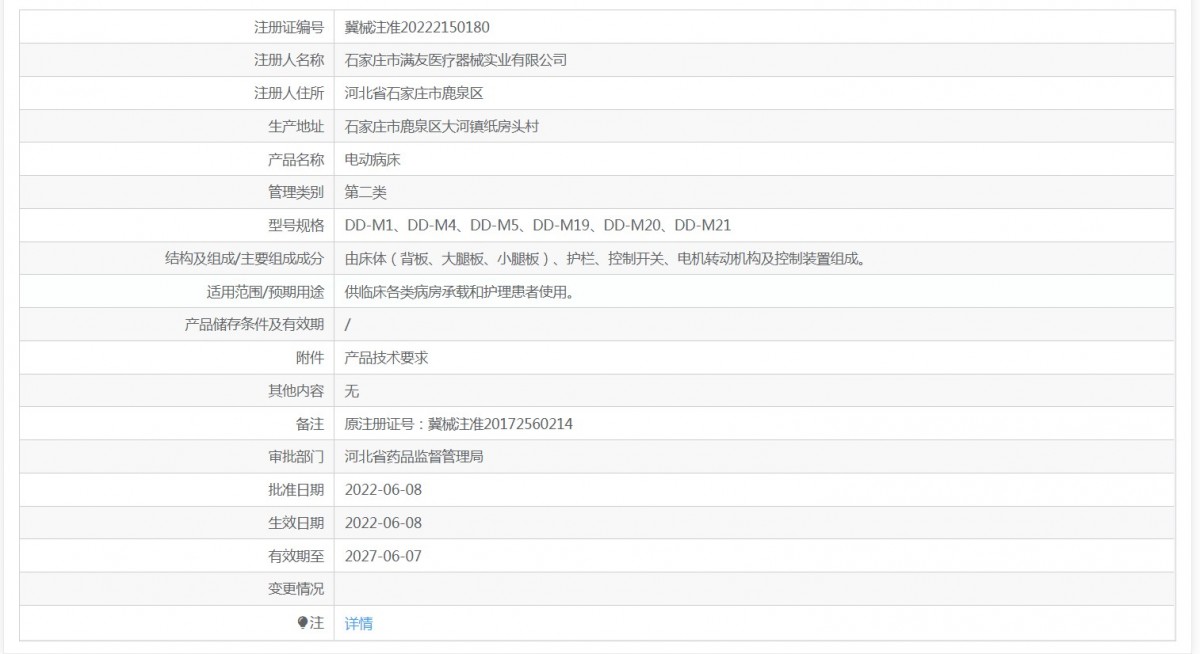Click the bulb icon beside 注

[303, 623]
